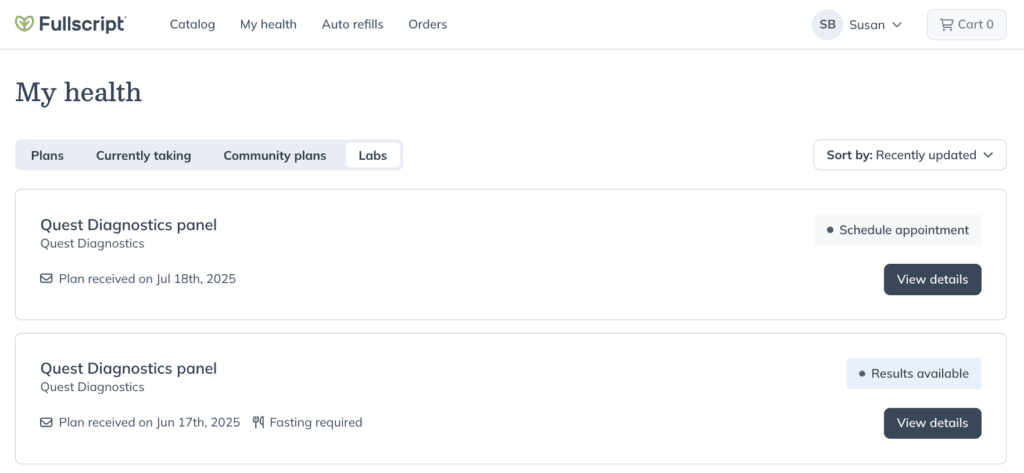Open Catalog in the top navigation
Image resolution: width=1024 pixels, height=473 pixels.
click(193, 25)
